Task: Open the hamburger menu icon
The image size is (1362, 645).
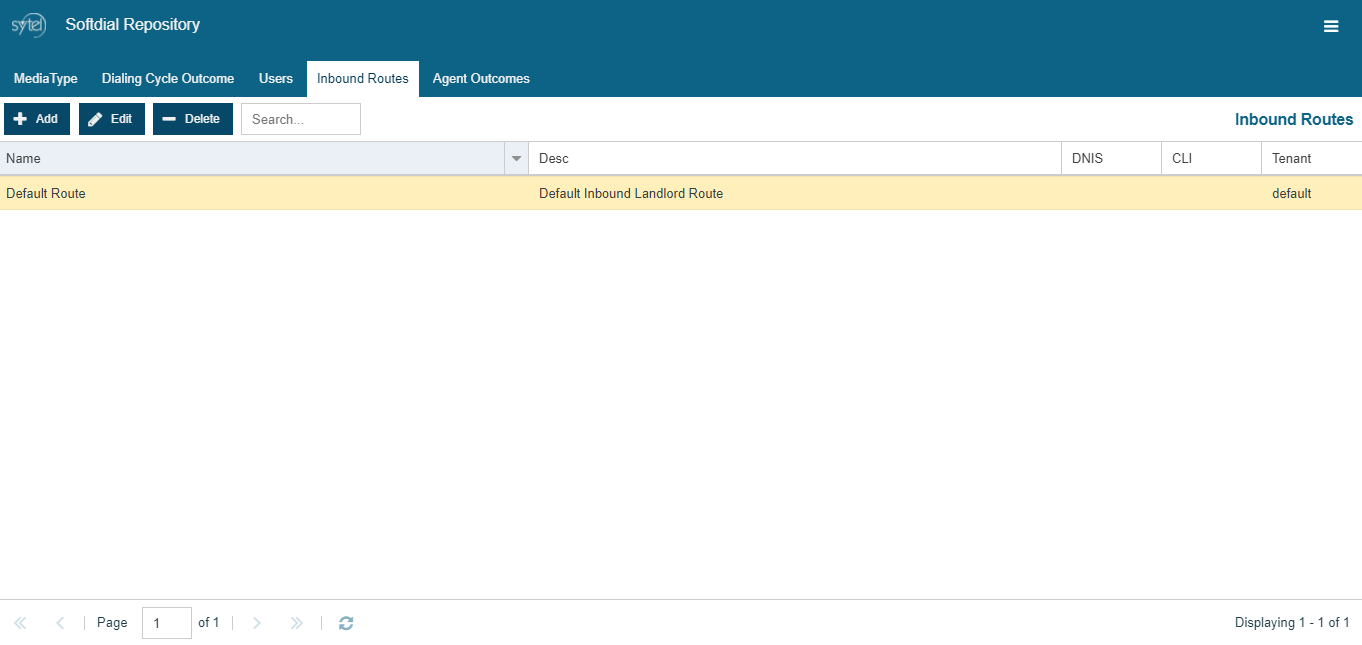Action: [x=1331, y=26]
